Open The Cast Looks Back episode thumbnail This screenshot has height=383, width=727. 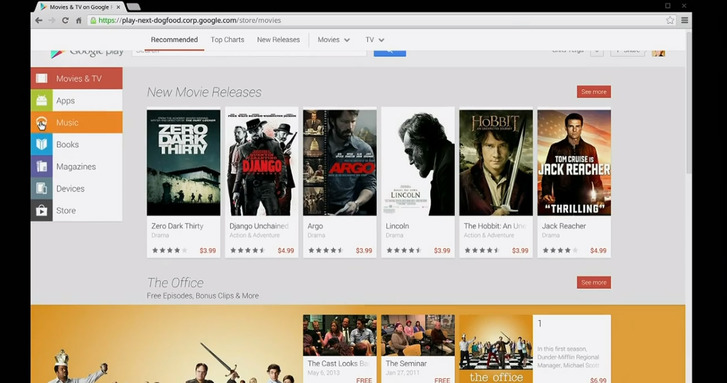click(340, 336)
